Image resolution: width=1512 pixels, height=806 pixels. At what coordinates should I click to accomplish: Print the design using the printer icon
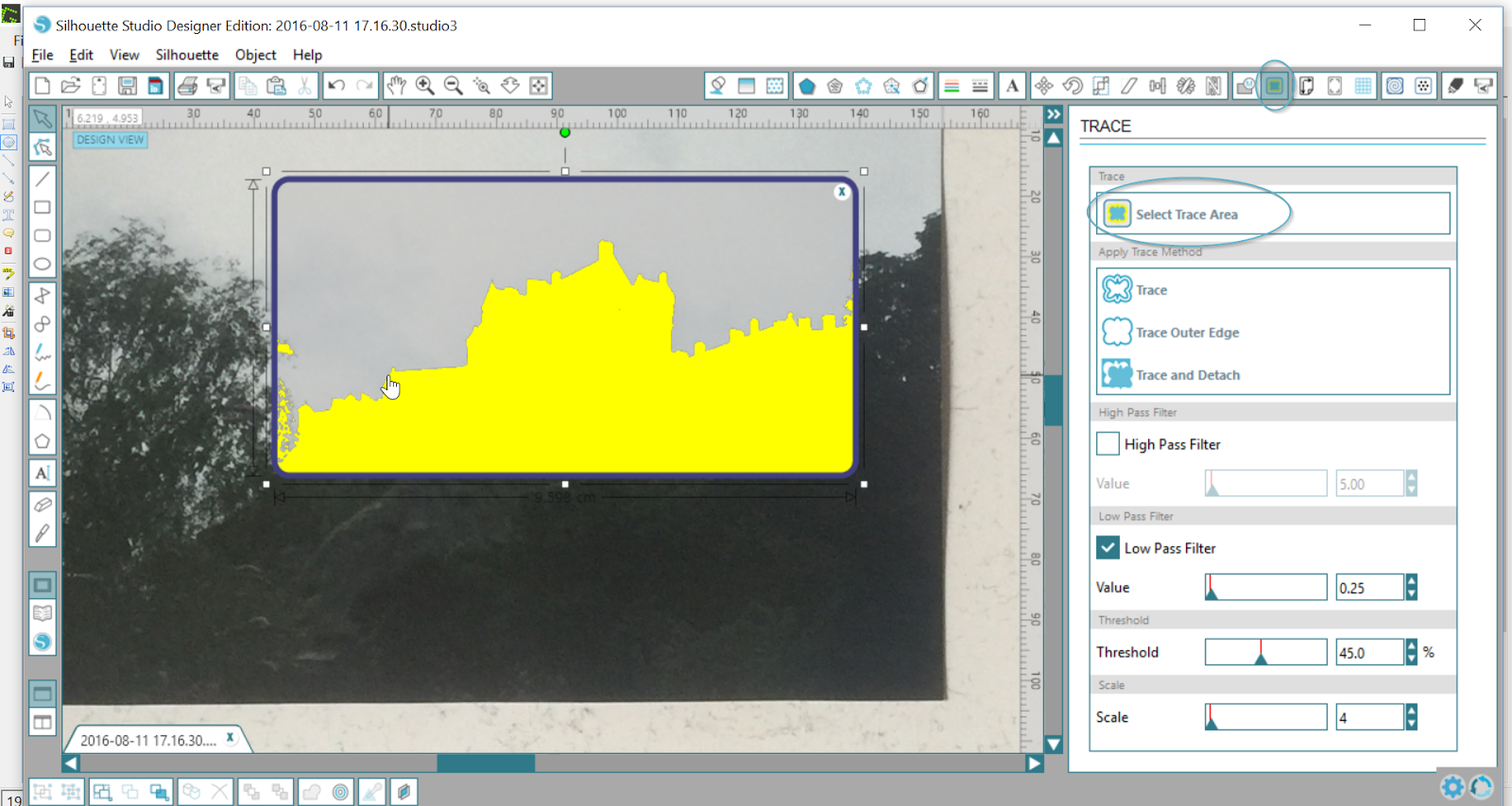tap(188, 86)
